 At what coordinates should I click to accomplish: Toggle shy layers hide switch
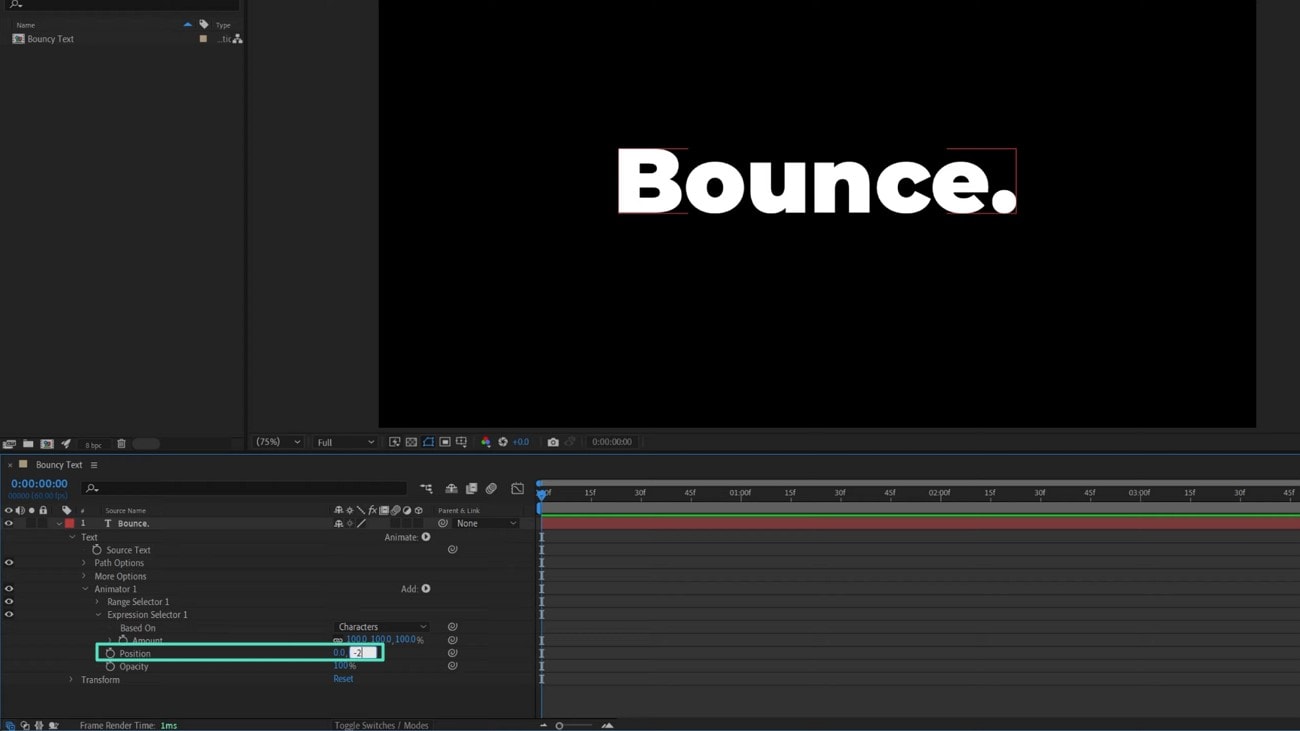pos(451,489)
